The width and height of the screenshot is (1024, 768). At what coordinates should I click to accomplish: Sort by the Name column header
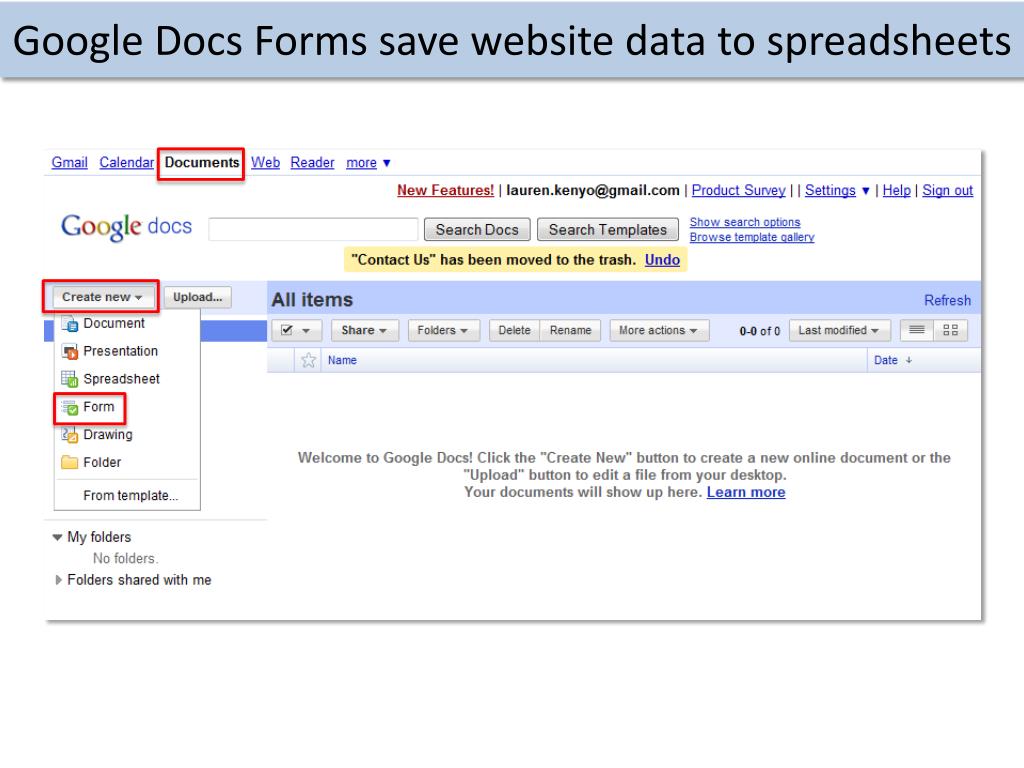[342, 360]
